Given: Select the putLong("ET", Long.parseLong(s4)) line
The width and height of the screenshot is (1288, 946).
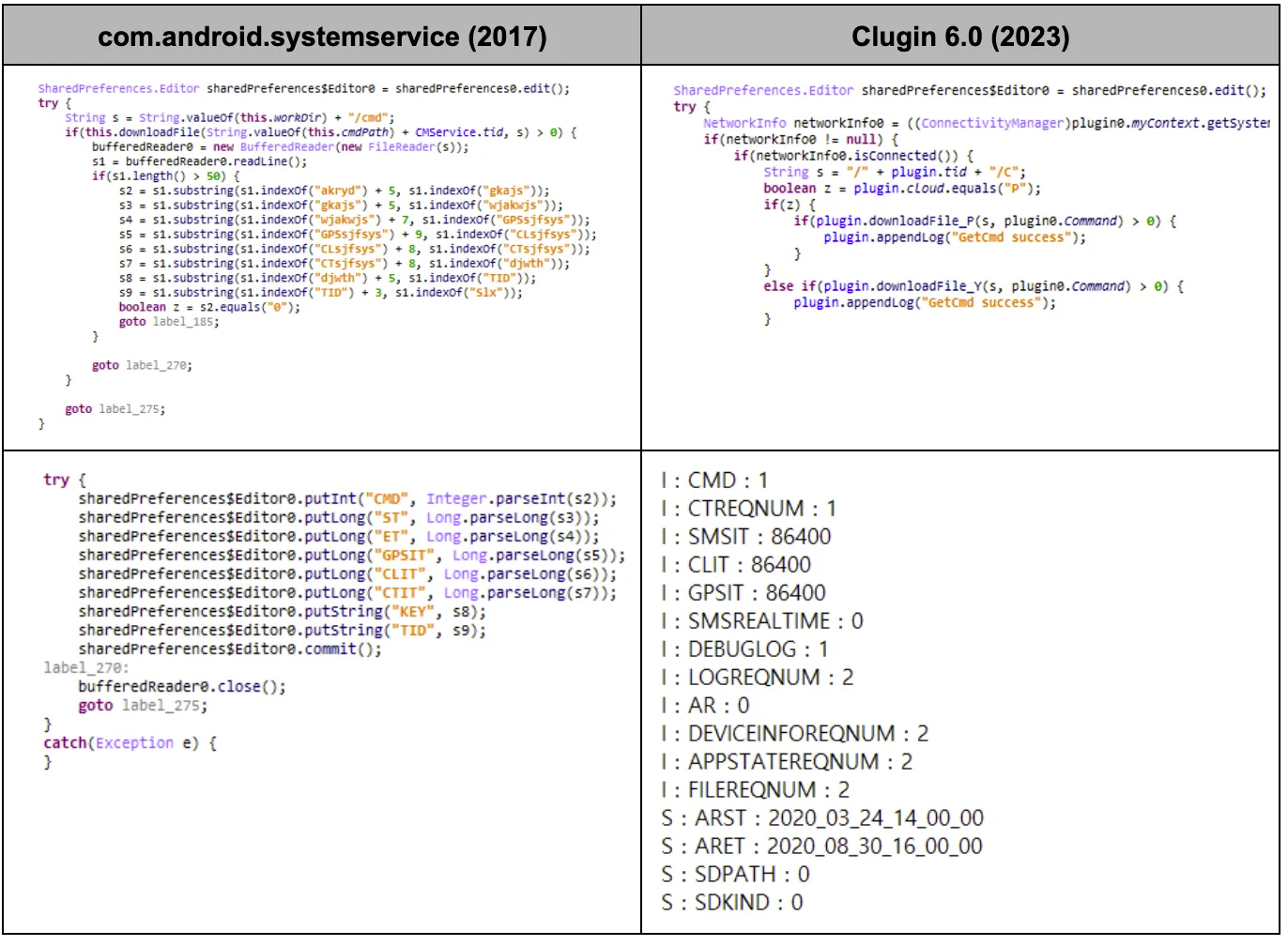Looking at the screenshot, I should 338,537.
